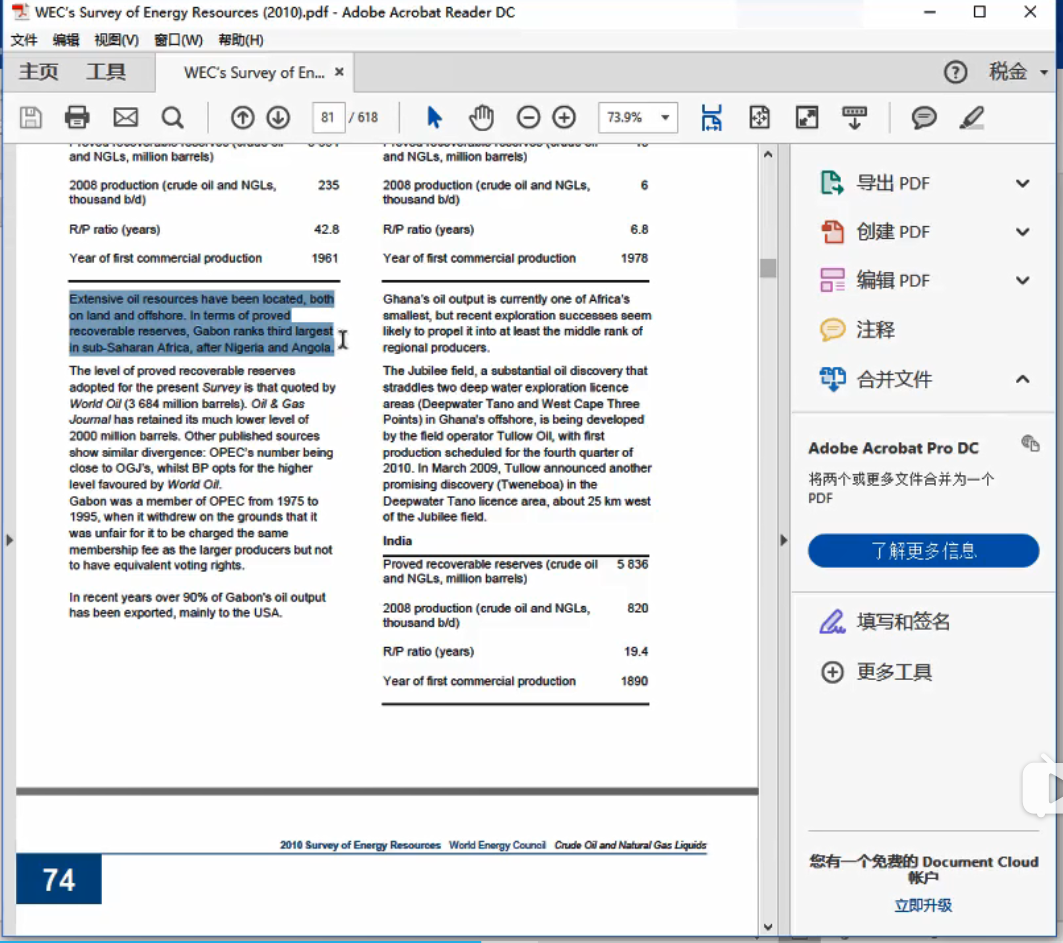Image resolution: width=1063 pixels, height=943 pixels.
Task: Click the page number field showing 81
Action: (328, 118)
